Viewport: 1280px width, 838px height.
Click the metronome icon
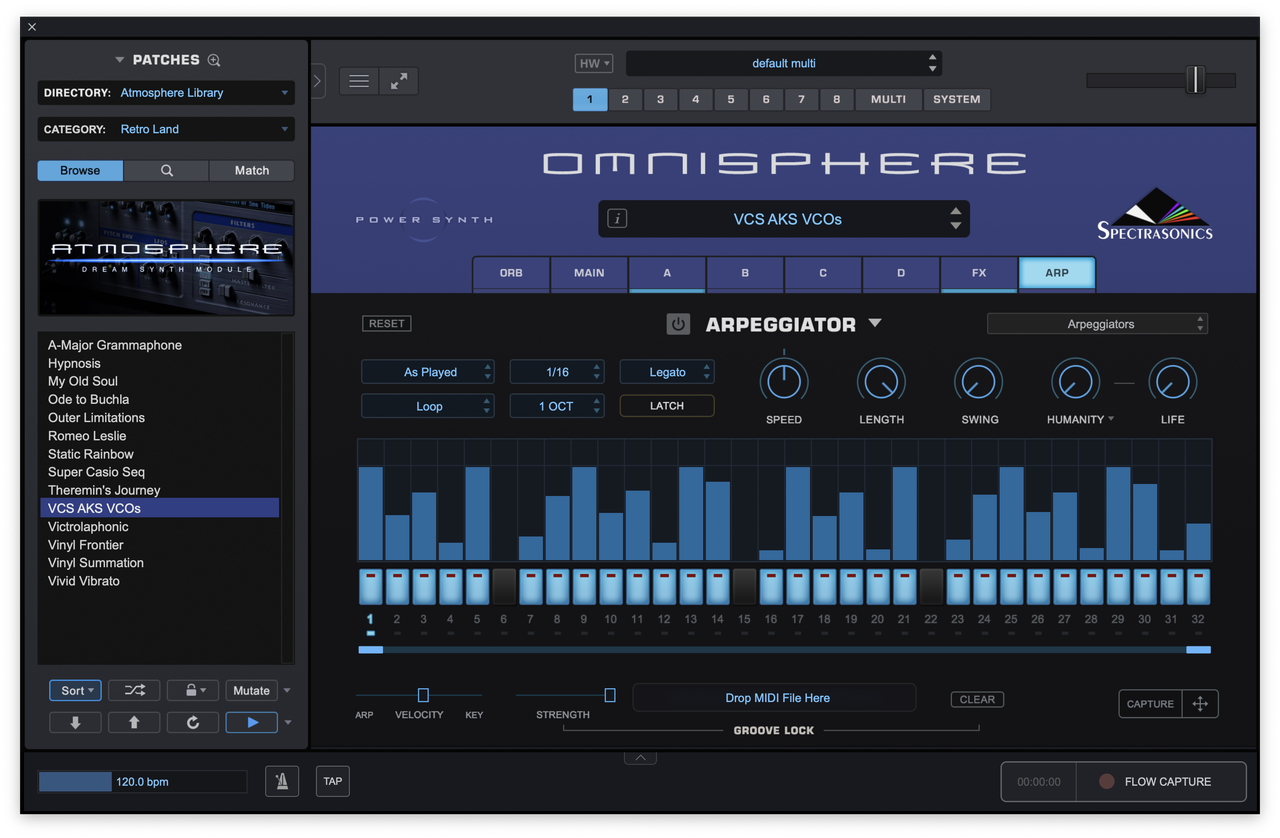click(282, 781)
